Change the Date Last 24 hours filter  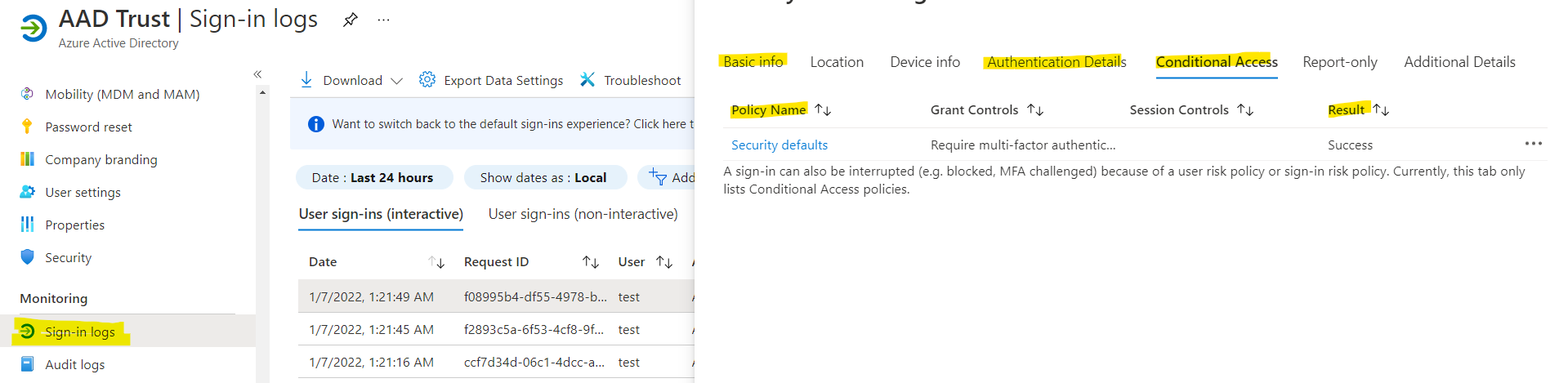point(373,177)
